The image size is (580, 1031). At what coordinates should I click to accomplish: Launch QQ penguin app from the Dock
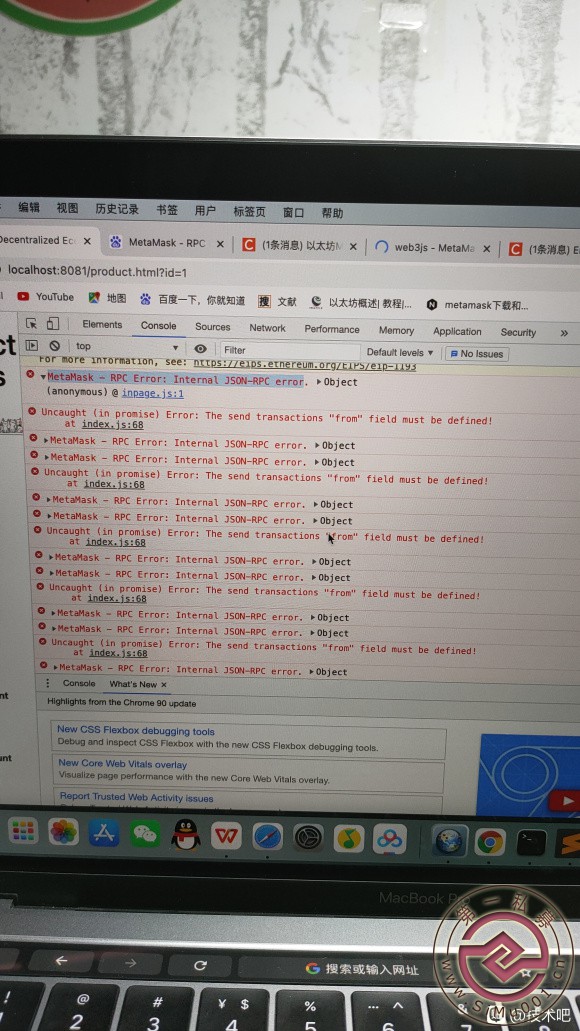[186, 835]
